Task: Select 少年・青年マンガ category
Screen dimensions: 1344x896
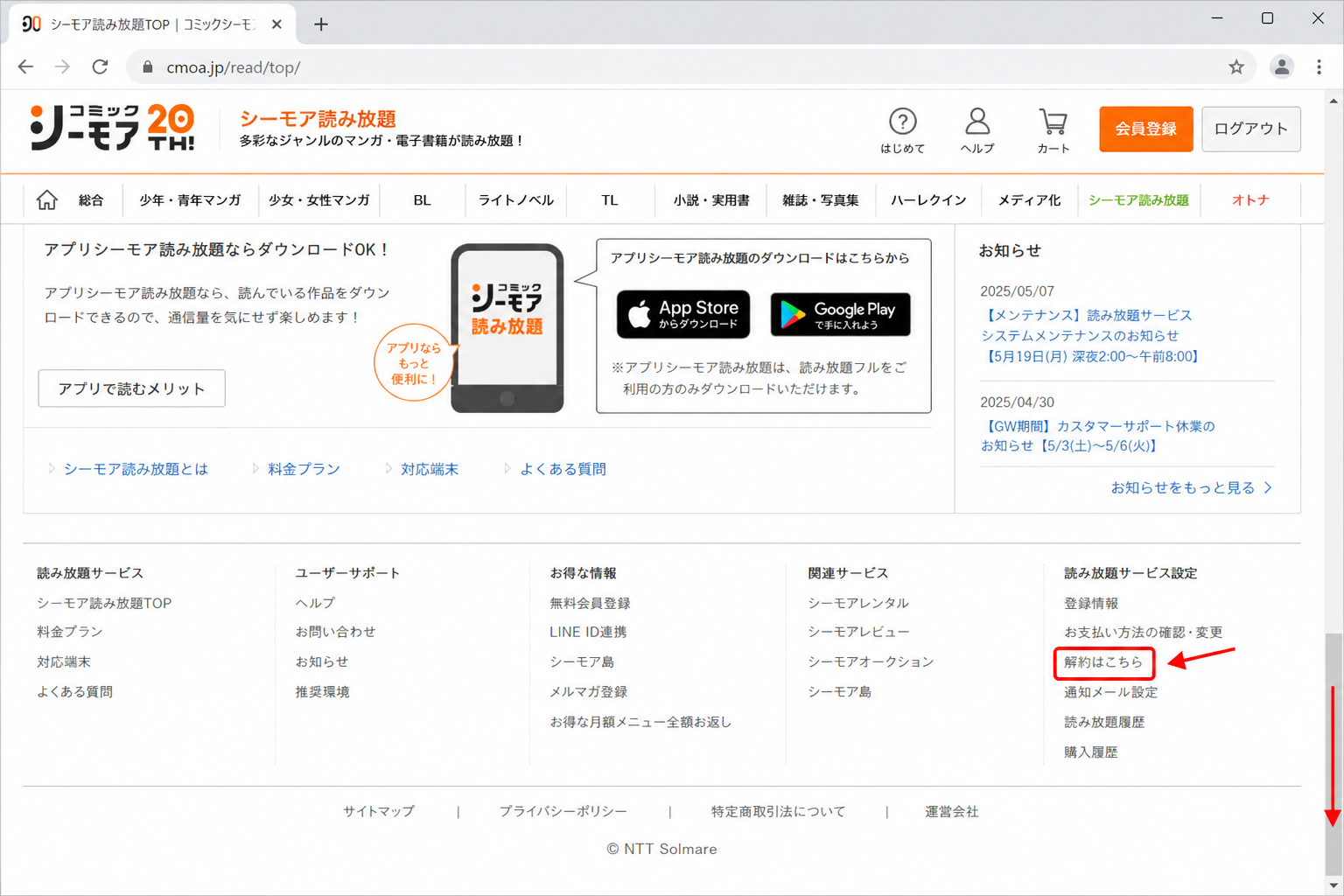Action: [x=190, y=200]
